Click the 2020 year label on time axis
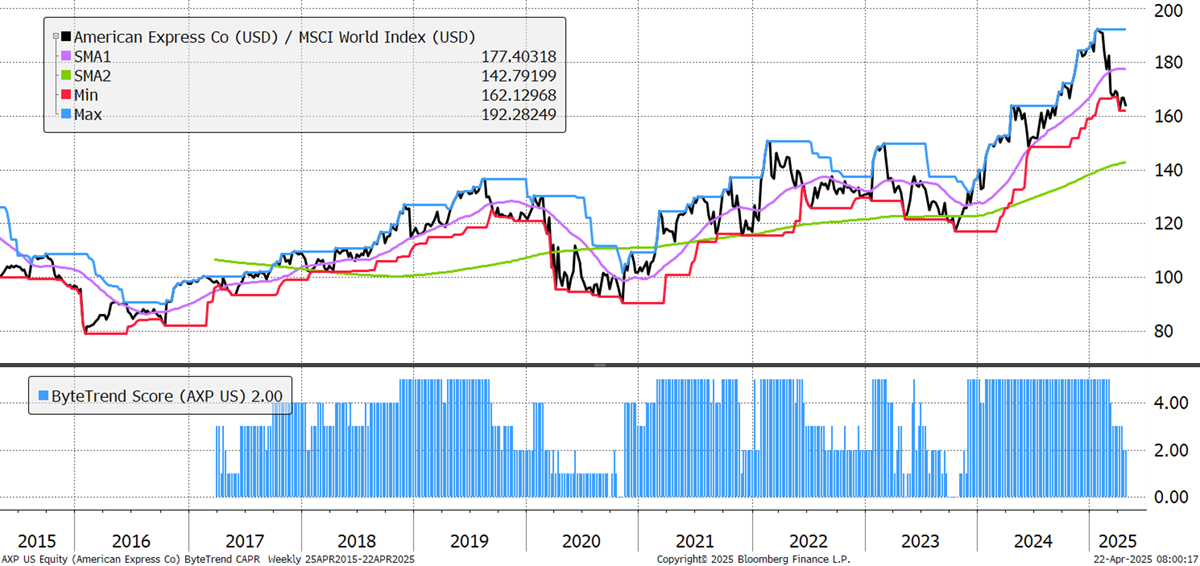This screenshot has width=1200, height=566. pos(582,541)
